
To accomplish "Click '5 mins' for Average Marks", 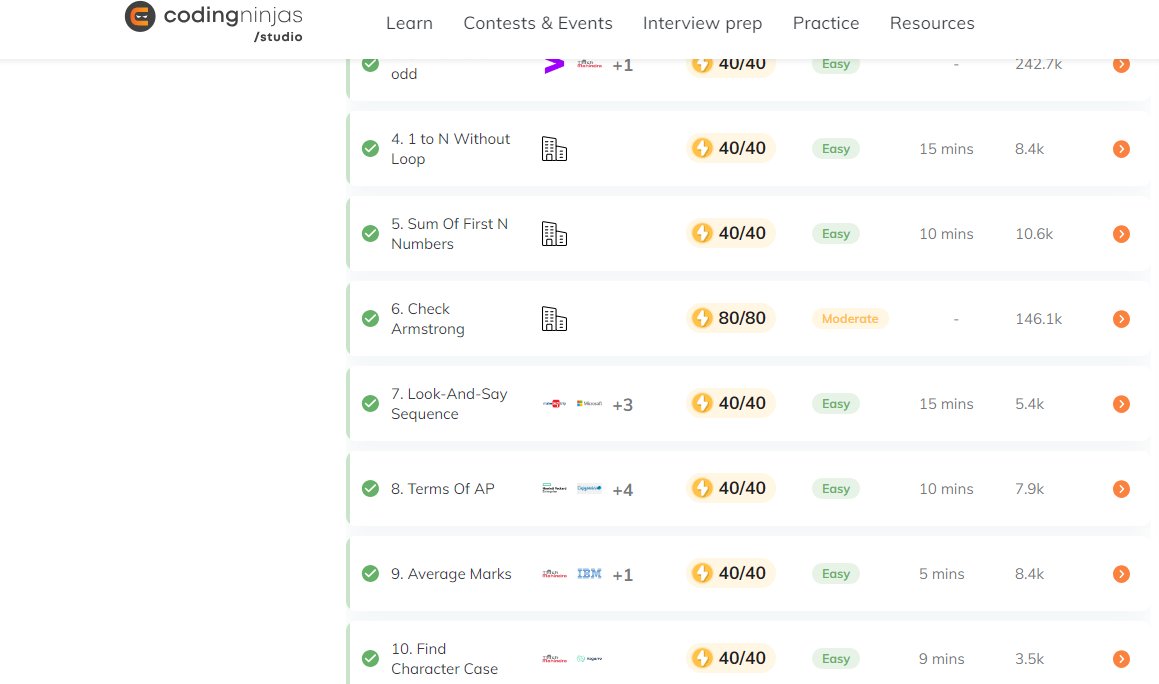I will tap(942, 574).
